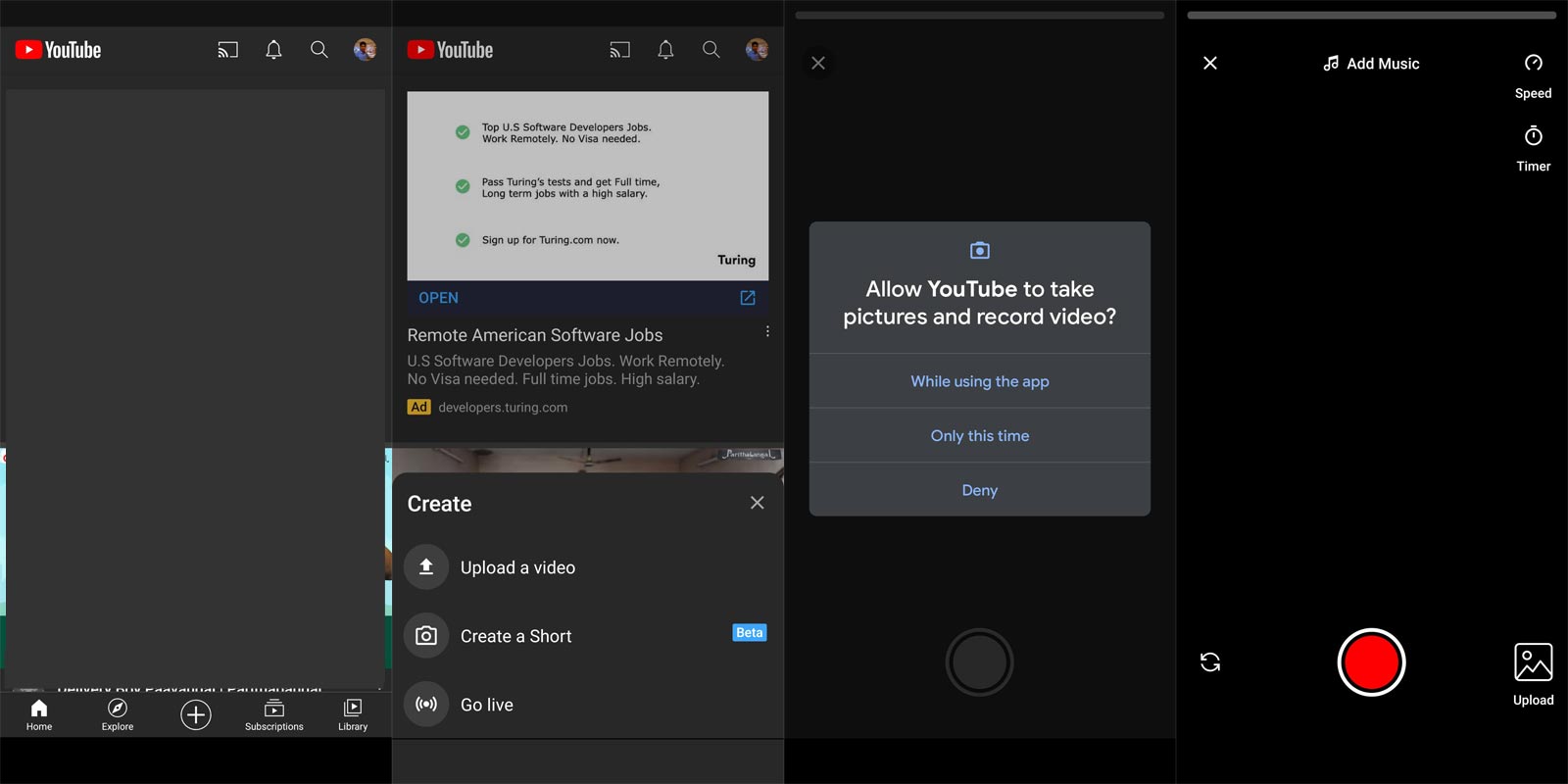Open account avatar in second screen
This screenshot has height=784, width=1568.
coord(757,50)
